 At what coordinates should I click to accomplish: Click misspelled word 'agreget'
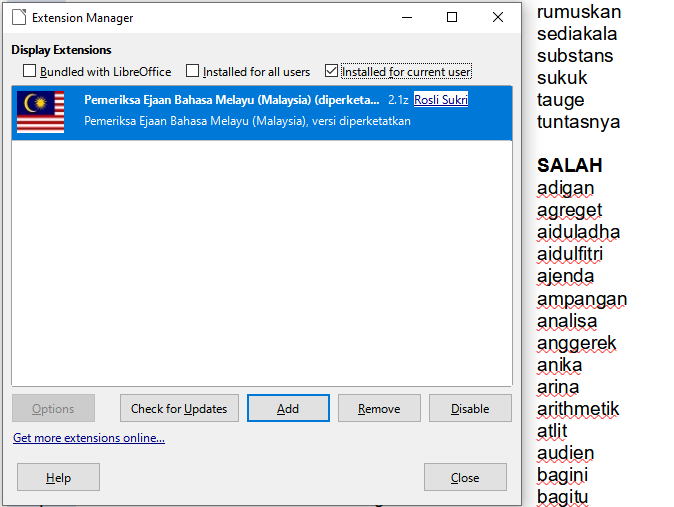(570, 211)
